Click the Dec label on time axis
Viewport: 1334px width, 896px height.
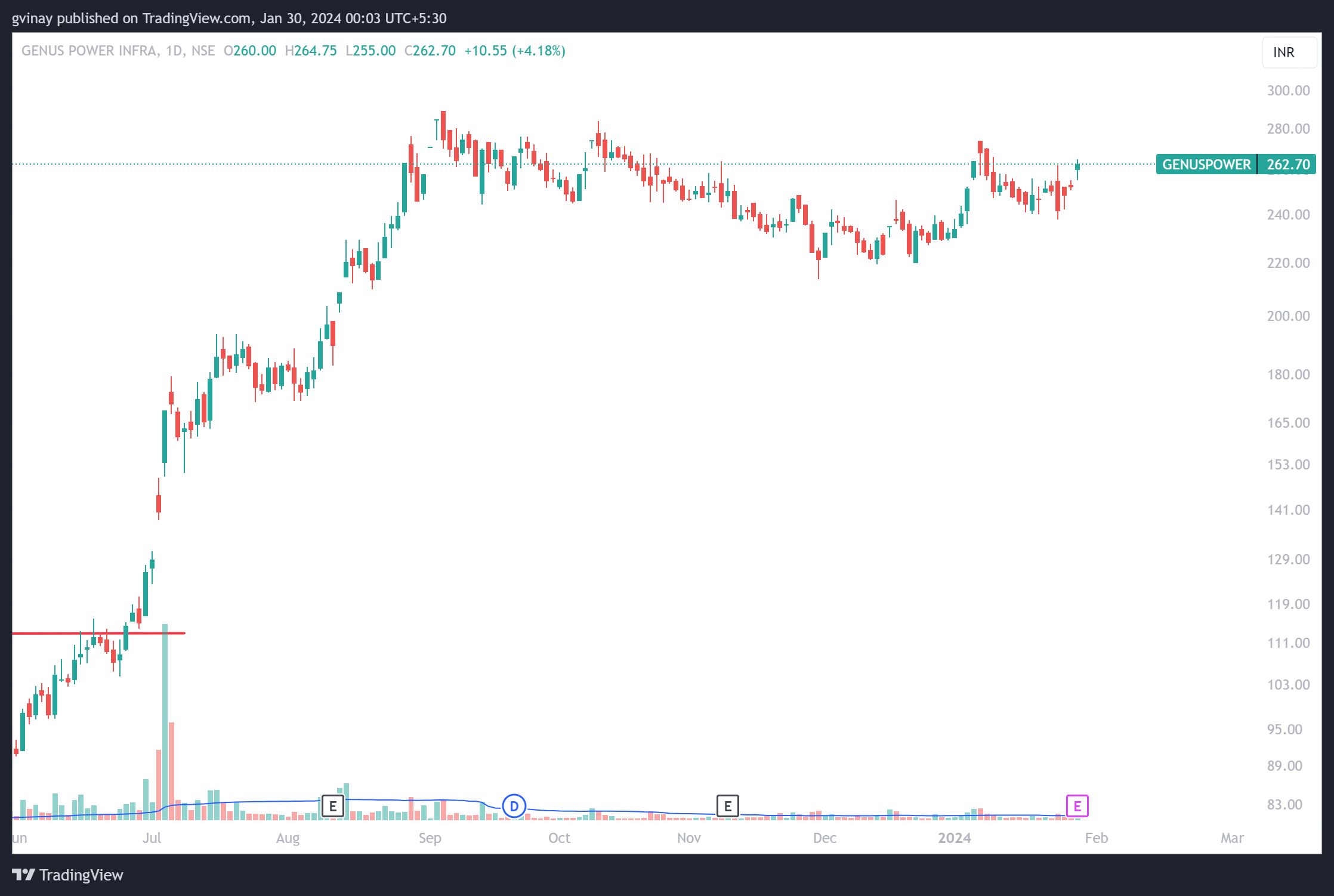click(824, 838)
